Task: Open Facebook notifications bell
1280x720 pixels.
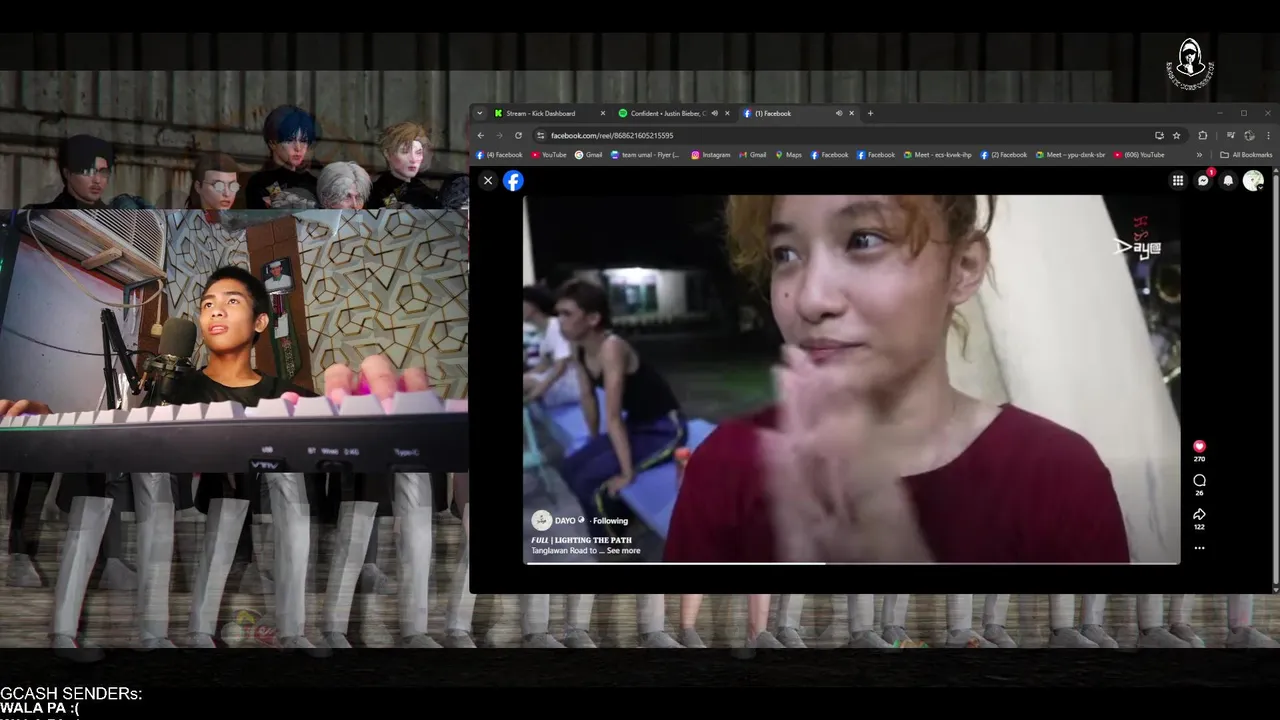Action: click(x=1228, y=180)
